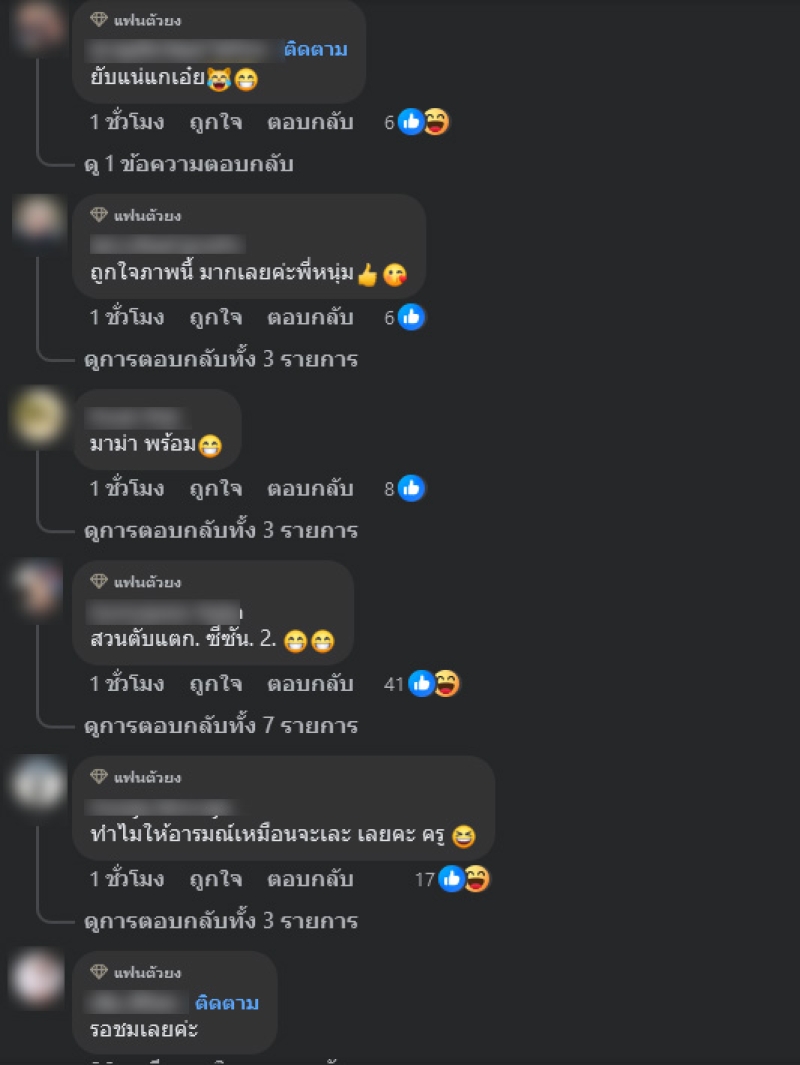
Task: Open laughing reaction on ยับแน่แกเอ๋ย comment
Action: tap(435, 122)
